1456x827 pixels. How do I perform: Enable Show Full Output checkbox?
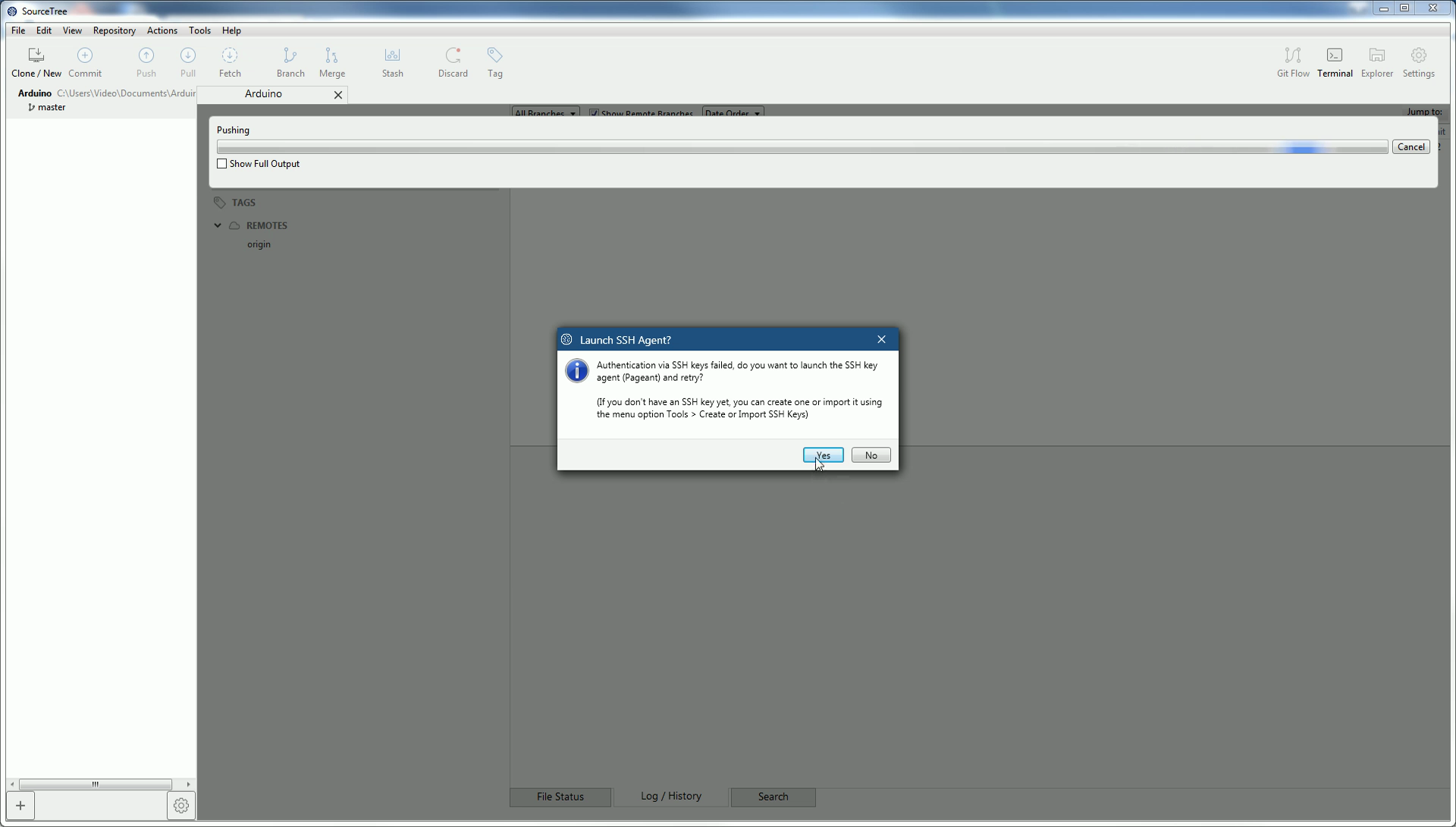point(222,164)
